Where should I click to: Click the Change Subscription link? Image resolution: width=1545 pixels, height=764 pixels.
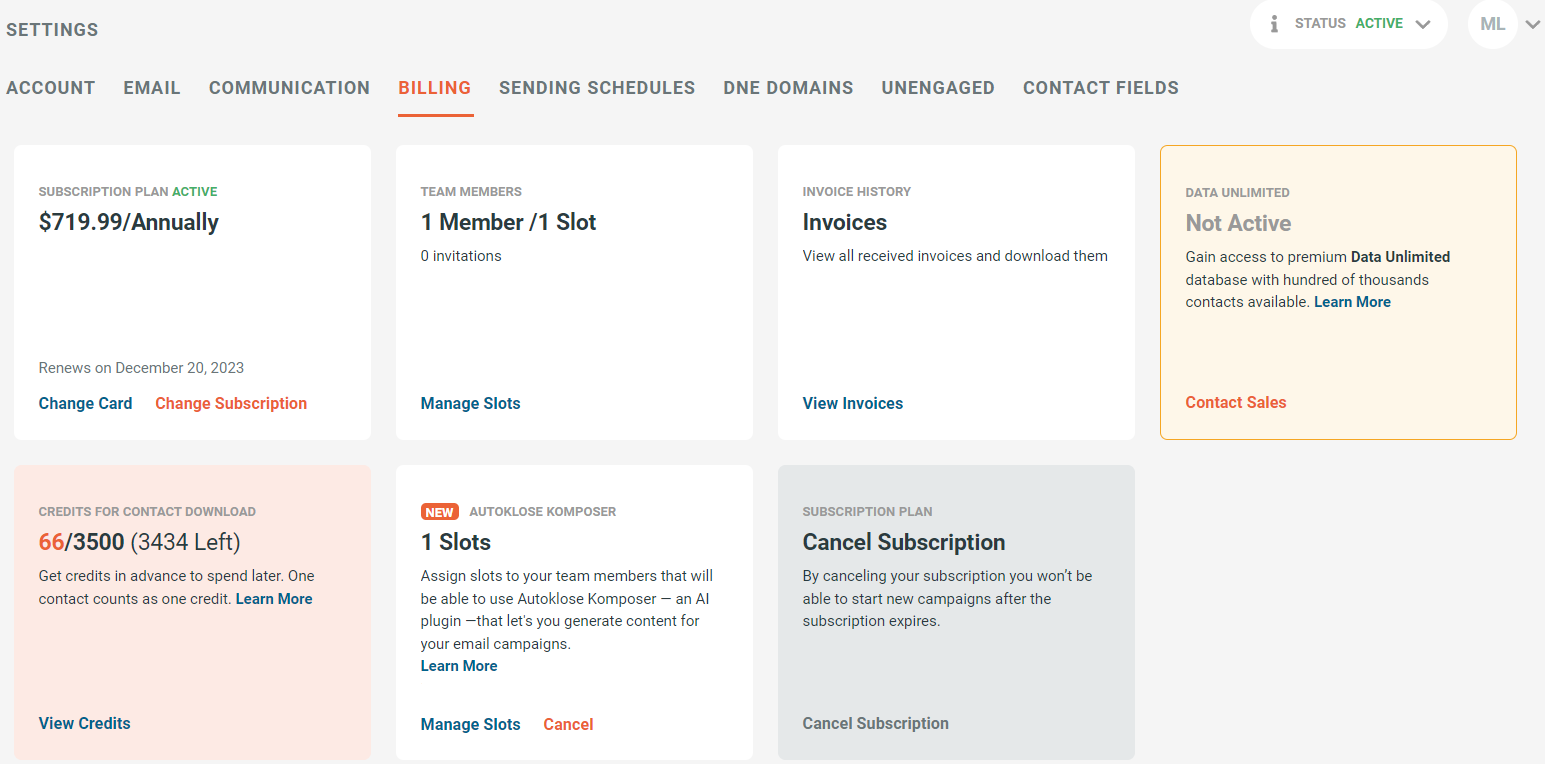[231, 403]
